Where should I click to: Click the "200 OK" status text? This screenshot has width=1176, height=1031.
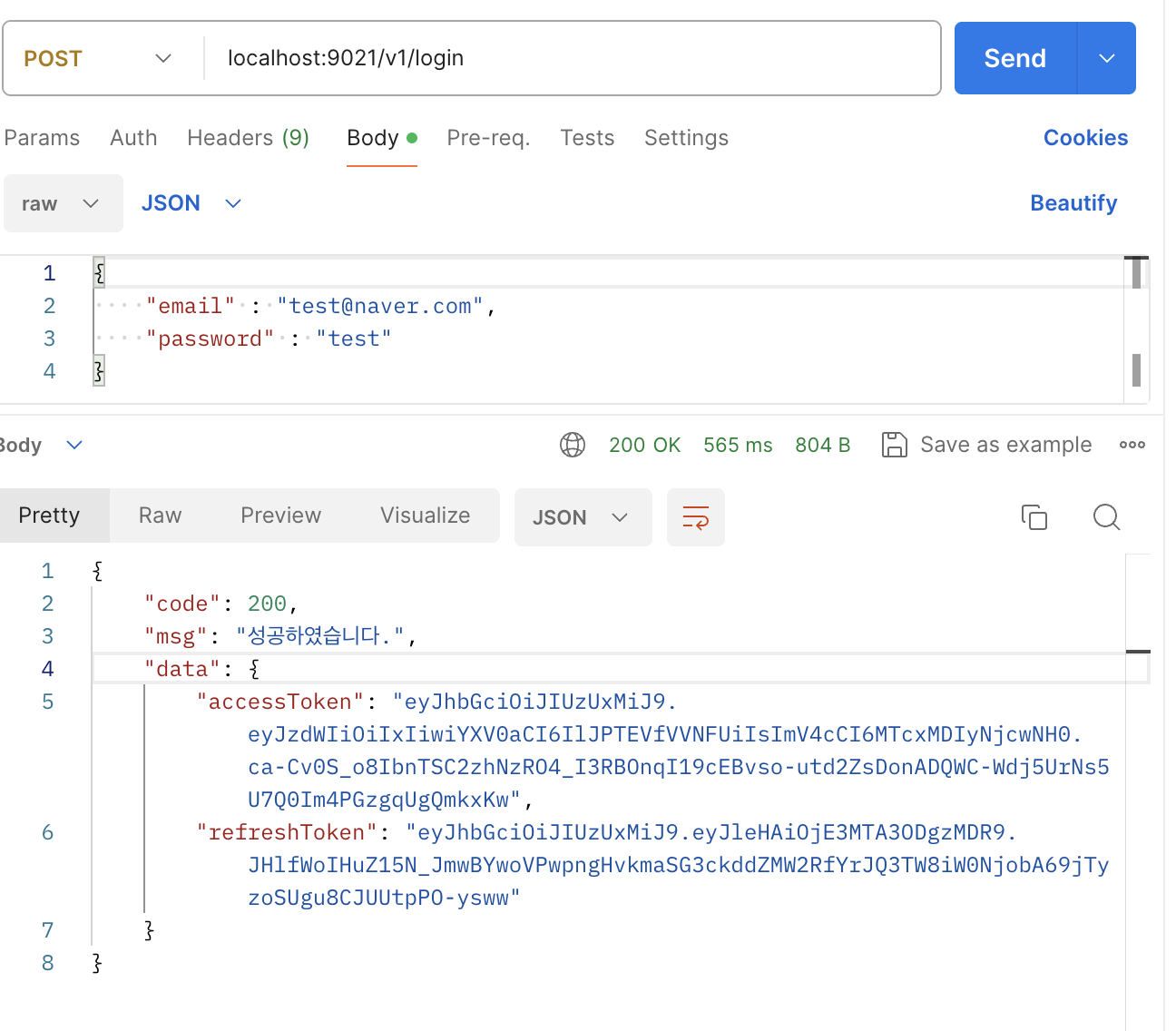(644, 445)
